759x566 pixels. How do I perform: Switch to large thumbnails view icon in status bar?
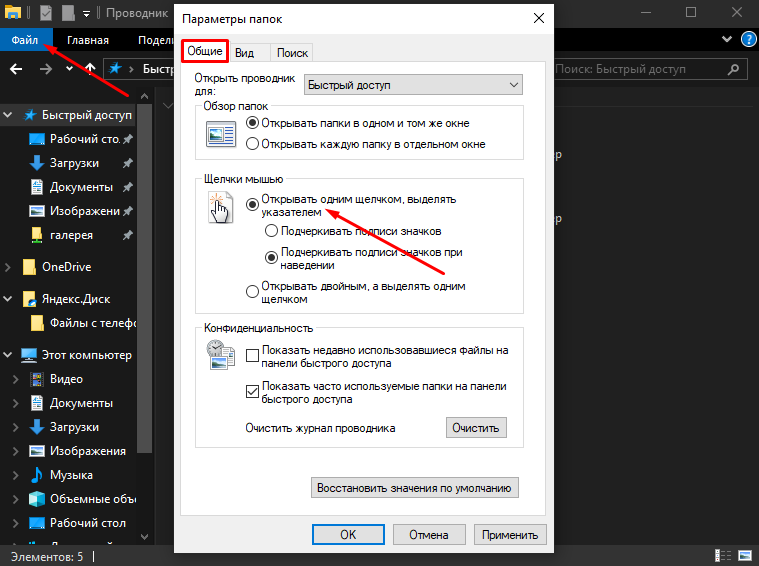(744, 556)
